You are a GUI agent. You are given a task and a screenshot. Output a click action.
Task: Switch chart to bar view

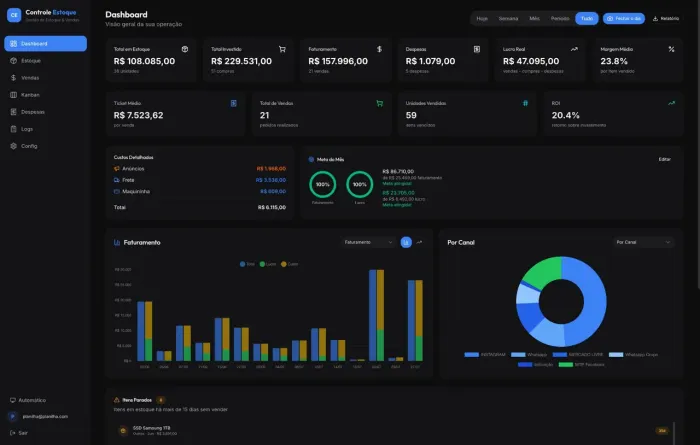(x=406, y=242)
